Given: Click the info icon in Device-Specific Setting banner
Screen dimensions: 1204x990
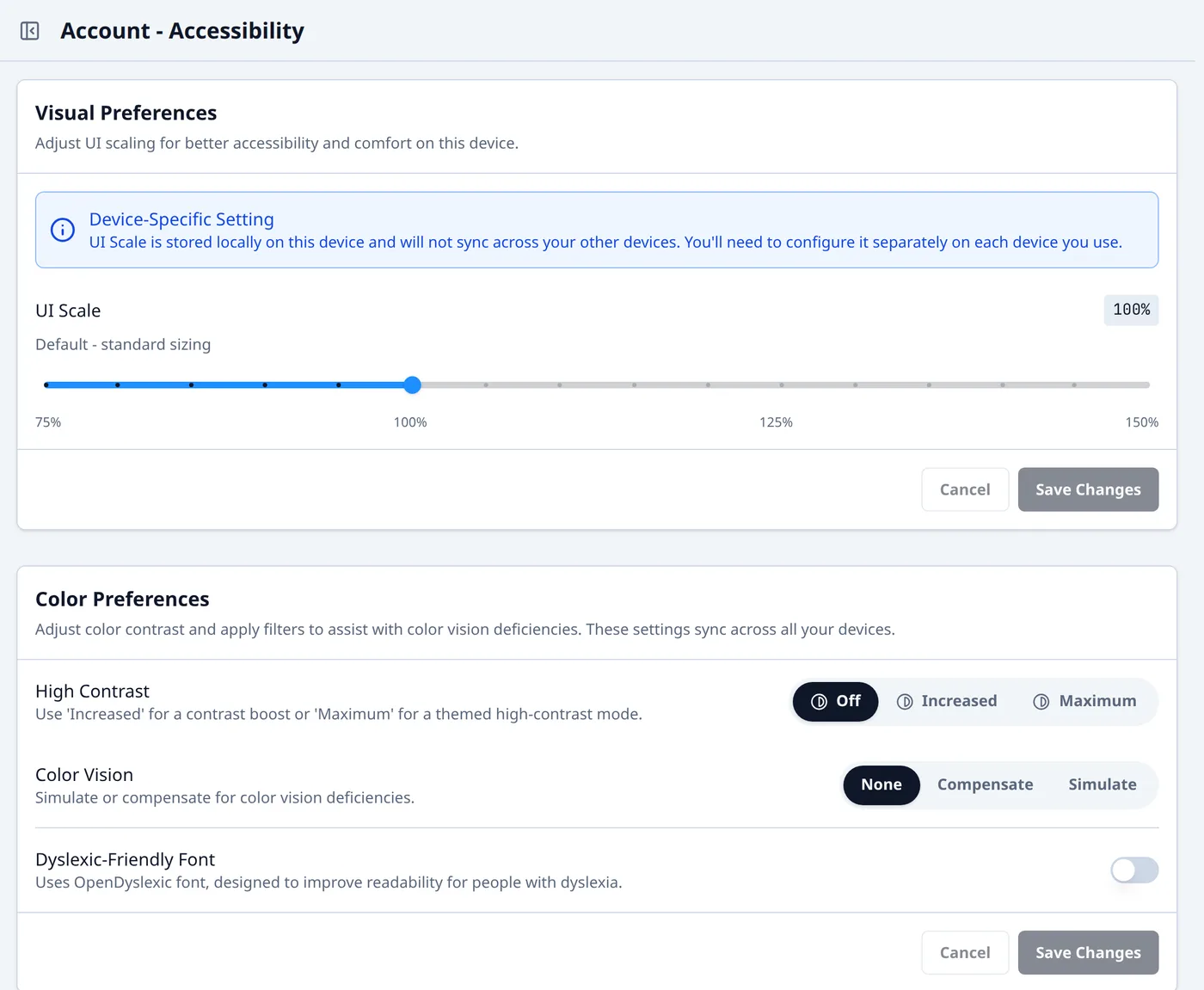Looking at the screenshot, I should pyautogui.click(x=63, y=230).
